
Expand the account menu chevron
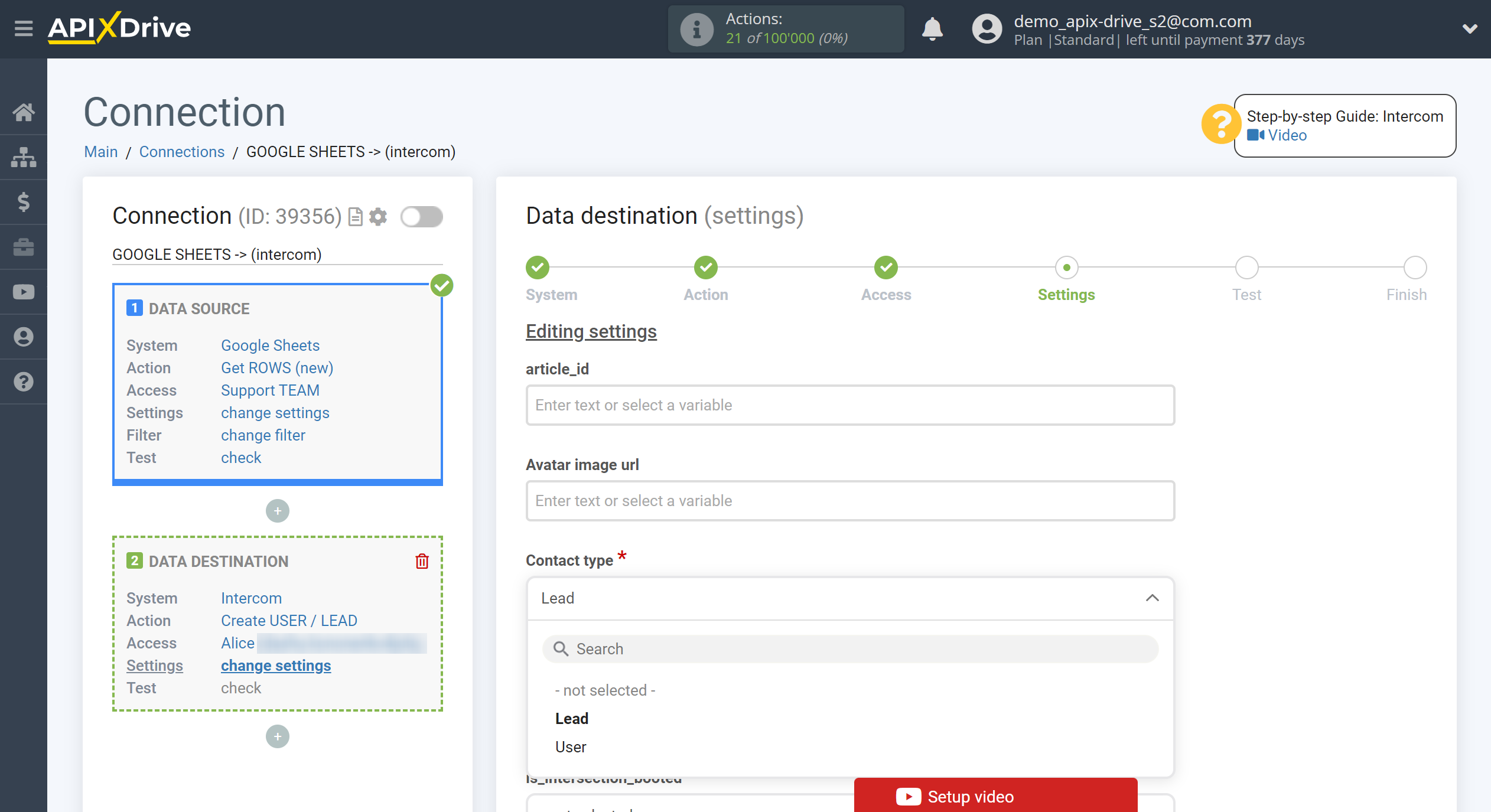tap(1470, 29)
